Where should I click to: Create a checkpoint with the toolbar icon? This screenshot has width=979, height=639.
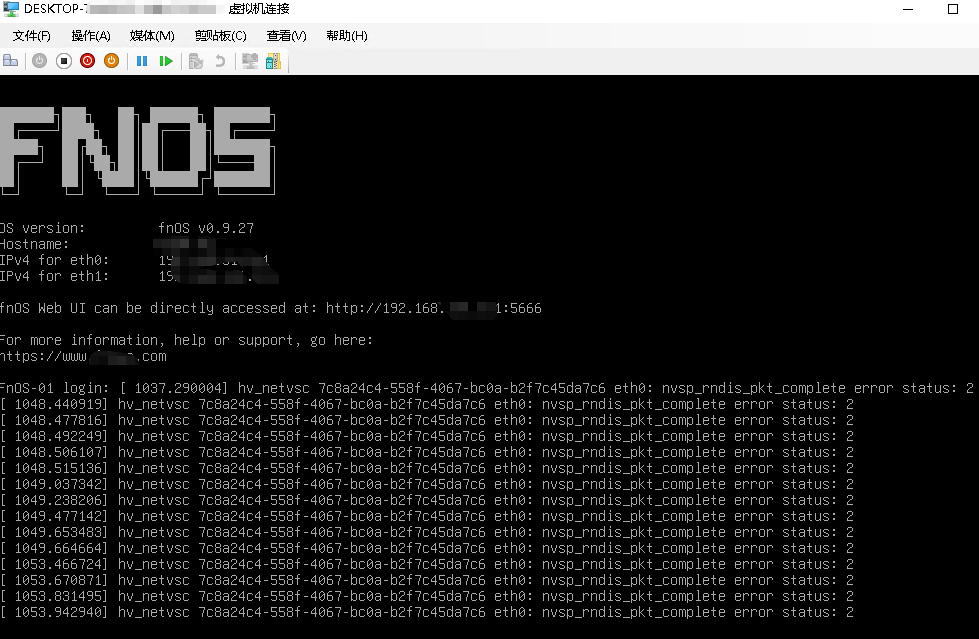[x=195, y=61]
